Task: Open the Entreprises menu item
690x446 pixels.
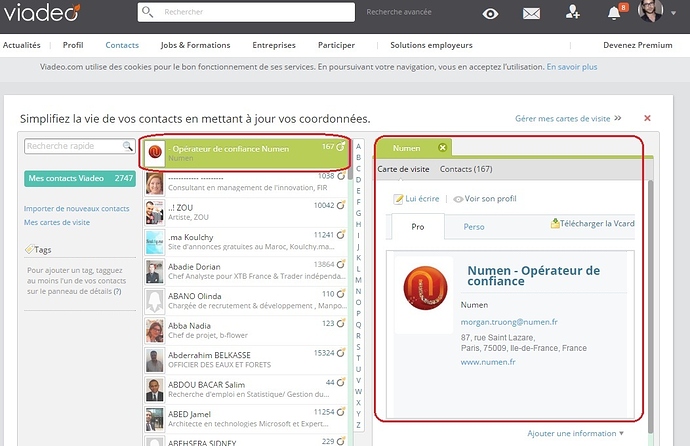Action: (x=274, y=45)
